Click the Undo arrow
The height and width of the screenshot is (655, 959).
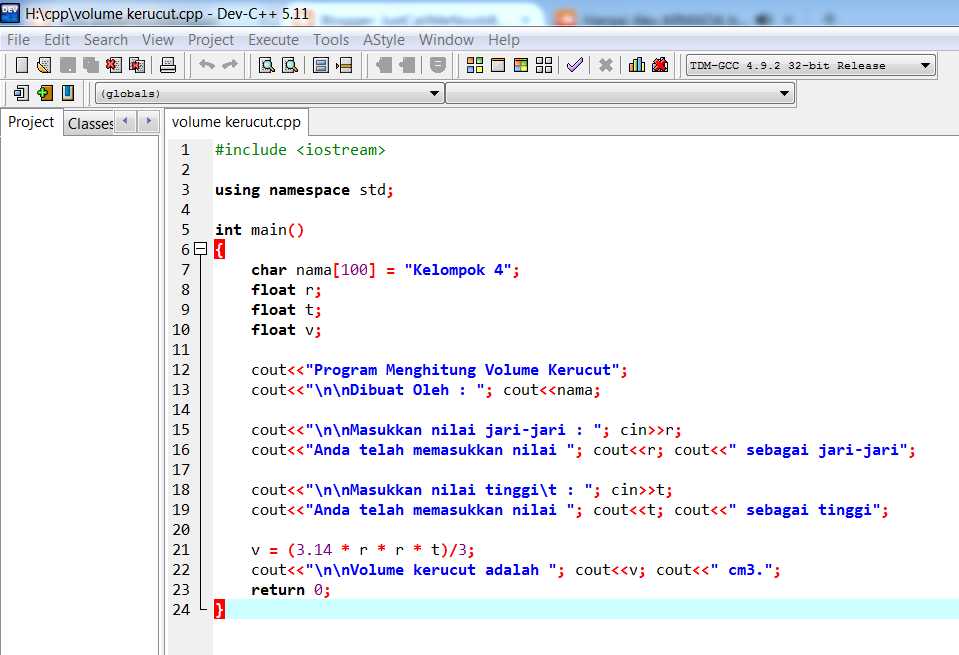pos(207,65)
